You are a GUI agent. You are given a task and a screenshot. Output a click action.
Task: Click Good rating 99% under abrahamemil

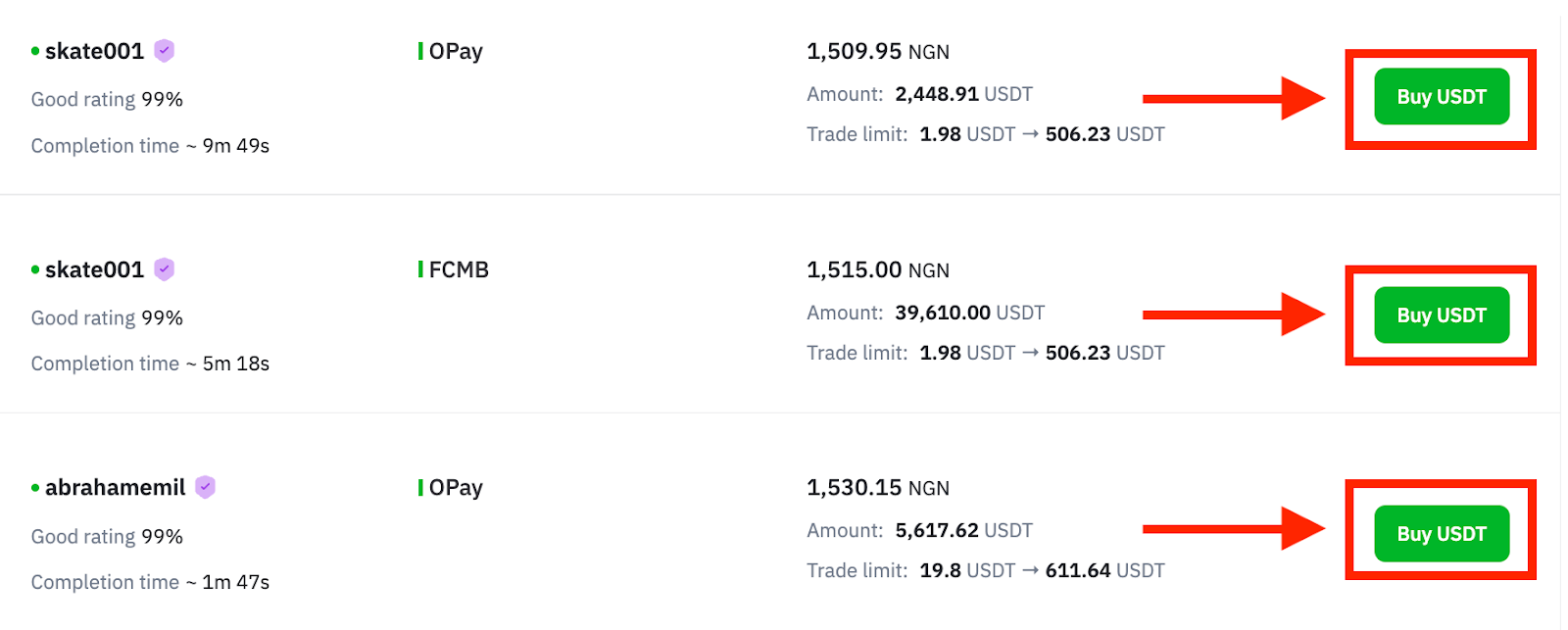click(107, 537)
